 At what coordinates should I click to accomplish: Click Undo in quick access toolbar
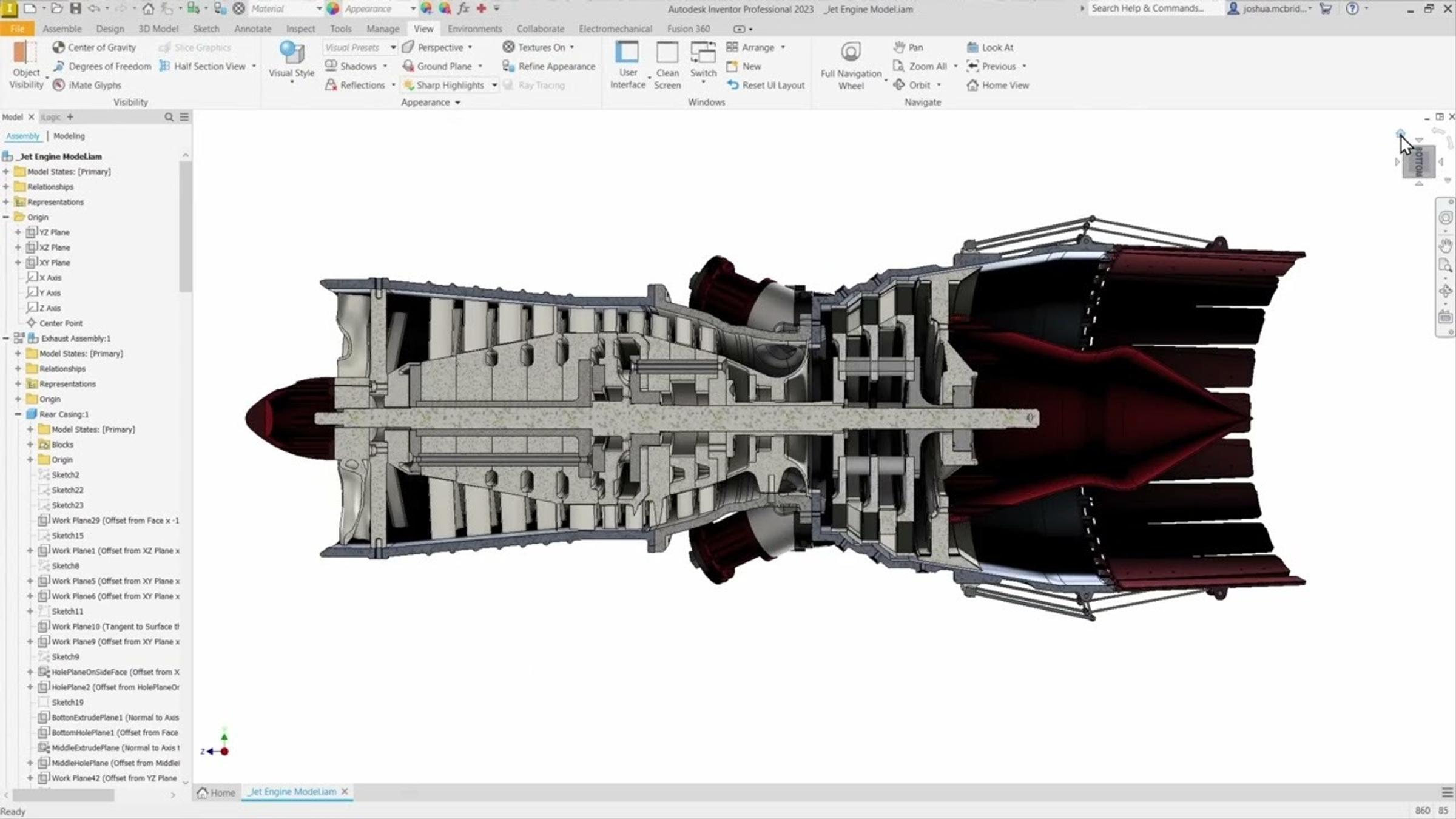pyautogui.click(x=93, y=8)
